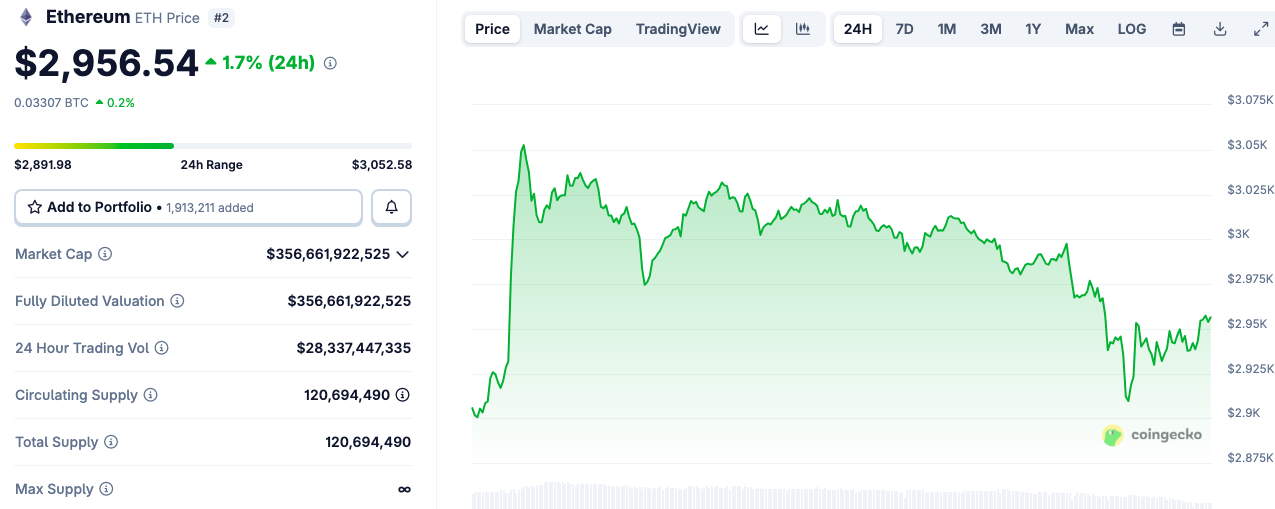Viewport: 1275px width, 509px height.
Task: Download chart data icon
Action: pyautogui.click(x=1220, y=29)
